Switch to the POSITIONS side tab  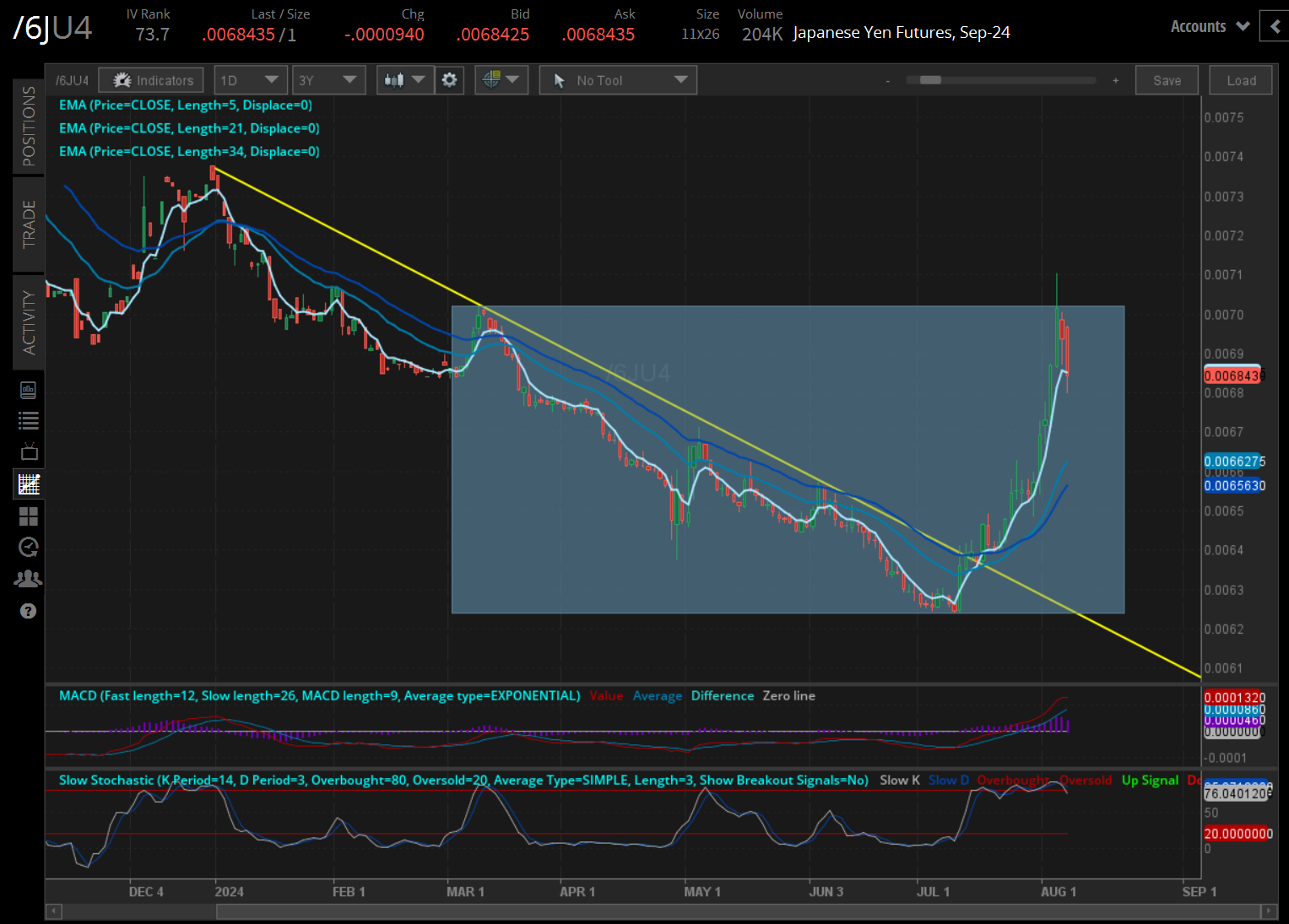tap(29, 126)
